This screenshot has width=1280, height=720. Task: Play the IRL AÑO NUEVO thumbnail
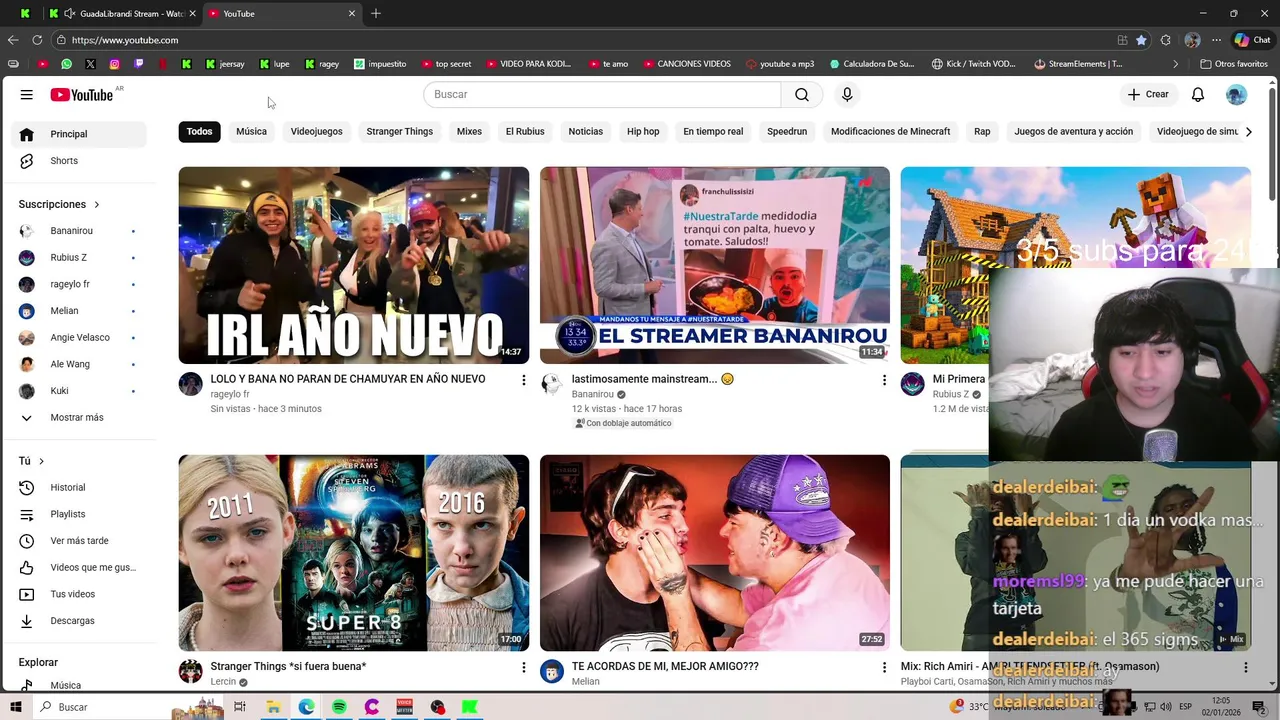354,265
